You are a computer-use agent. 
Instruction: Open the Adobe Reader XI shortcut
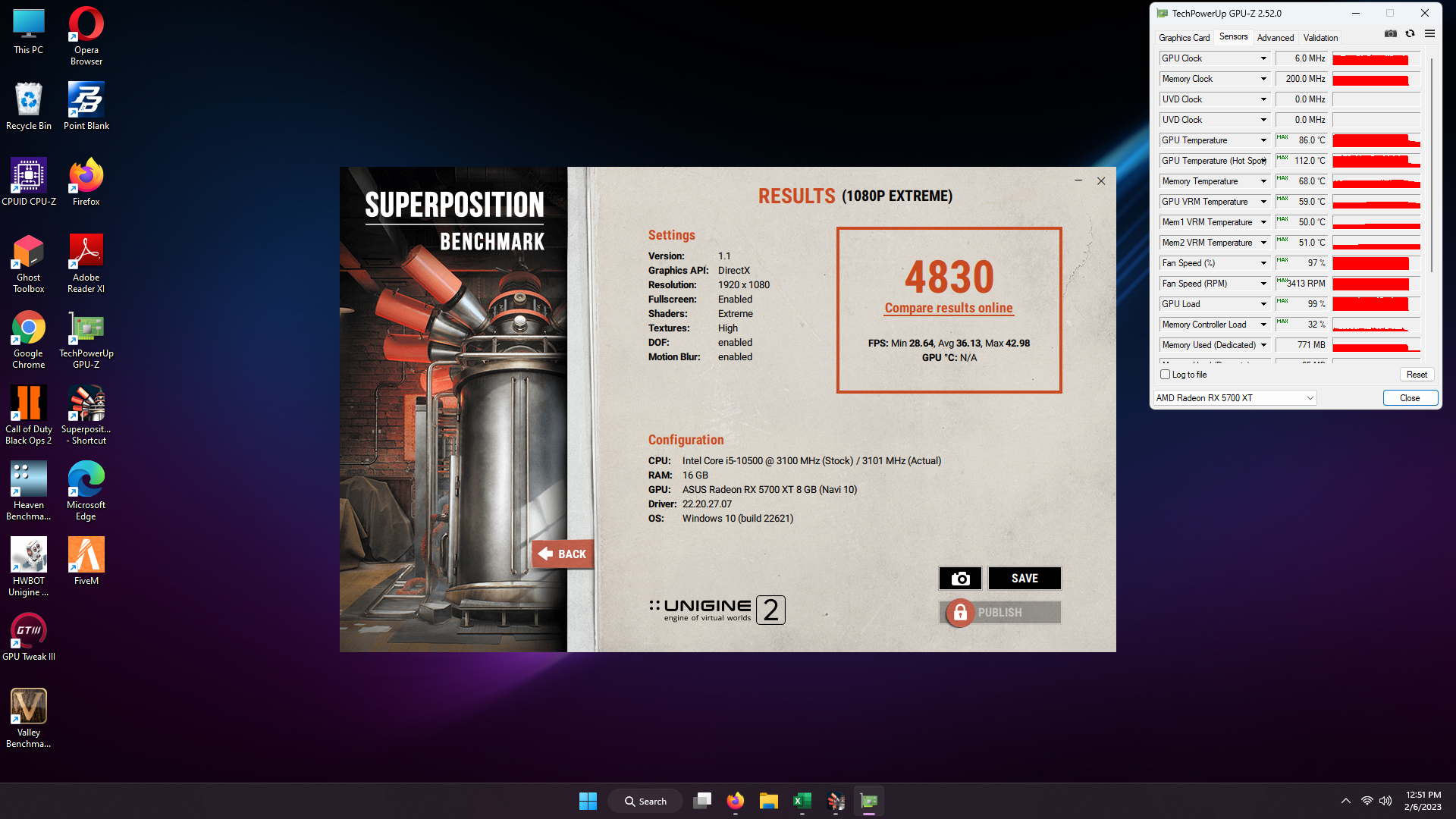click(86, 263)
